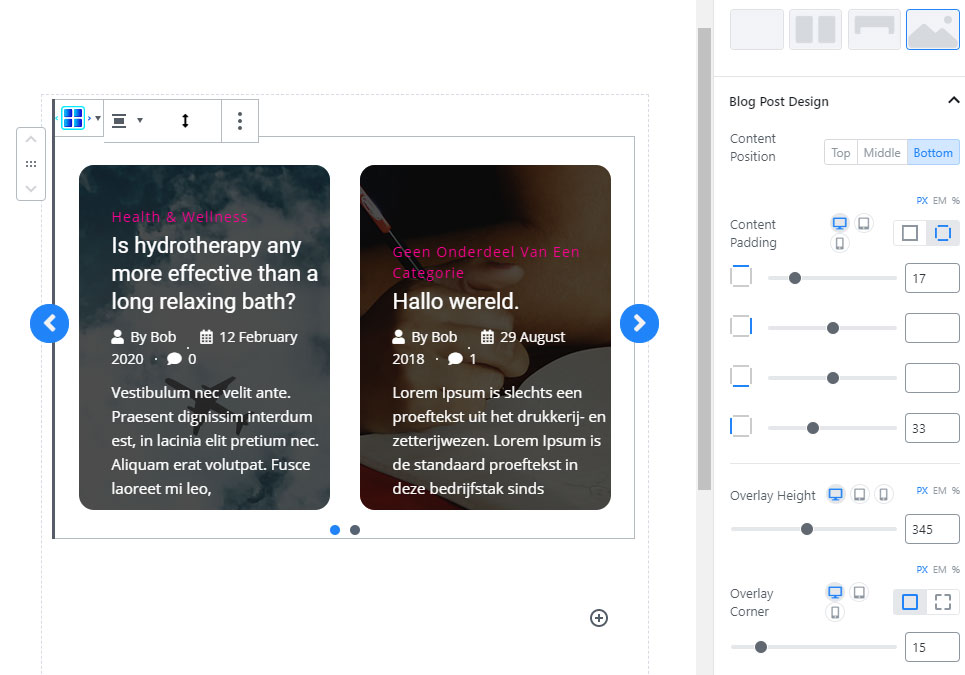
Task: Adjust the left padding slider handle
Action: point(813,428)
